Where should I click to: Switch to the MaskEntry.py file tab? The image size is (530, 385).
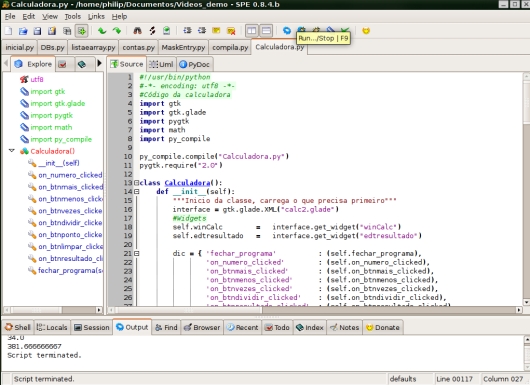tap(183, 48)
